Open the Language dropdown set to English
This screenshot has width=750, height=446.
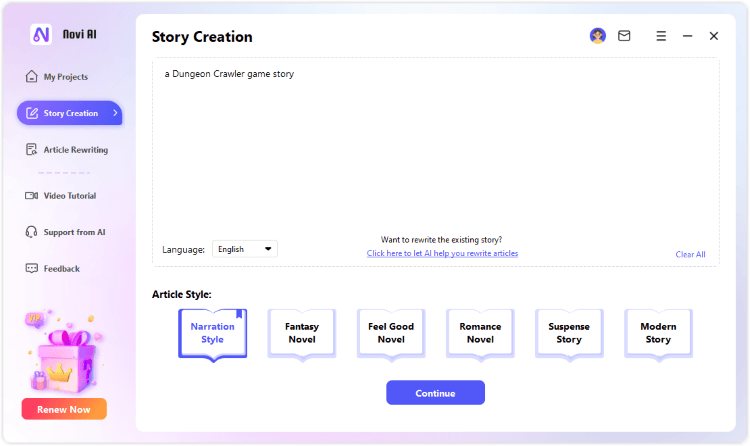tap(244, 249)
